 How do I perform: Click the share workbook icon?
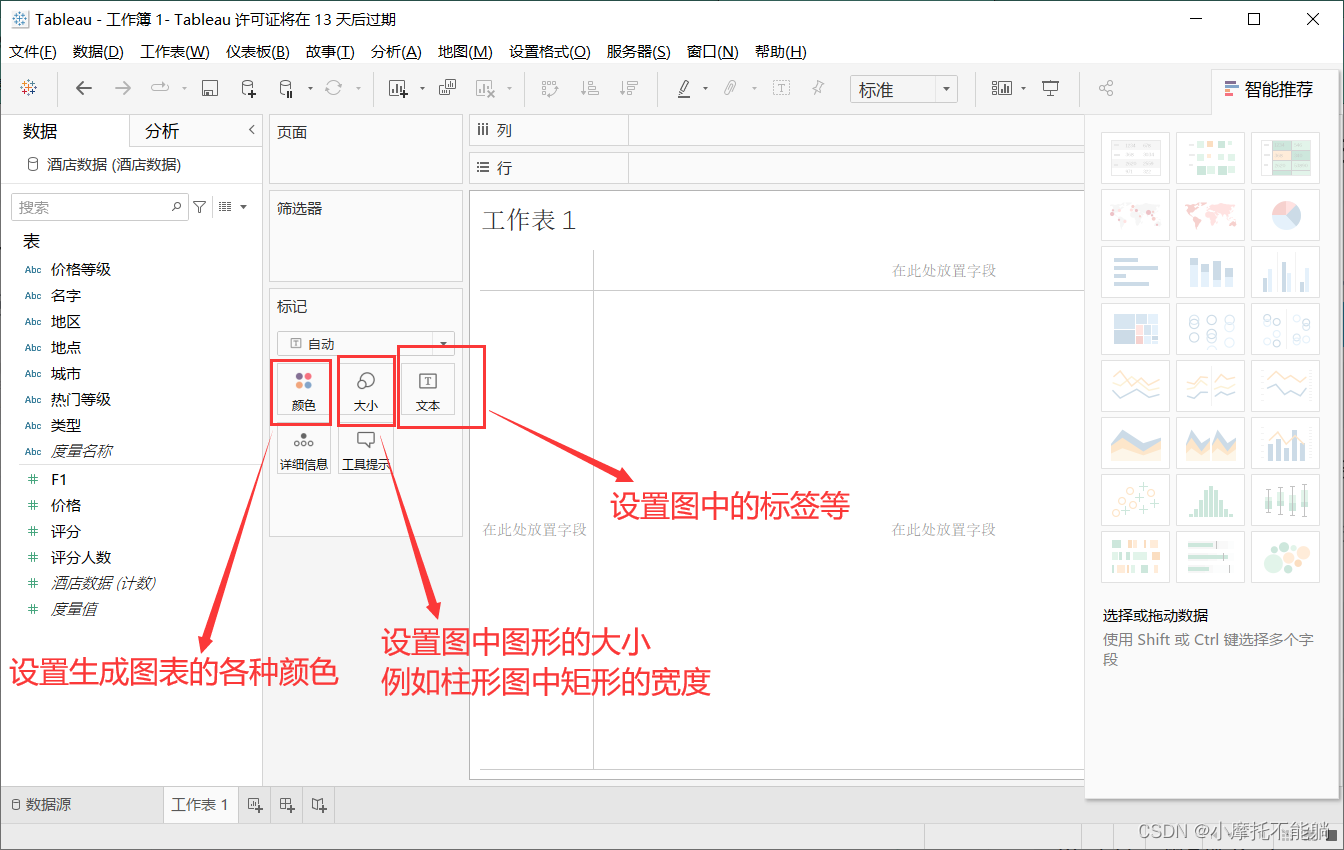tap(1106, 88)
